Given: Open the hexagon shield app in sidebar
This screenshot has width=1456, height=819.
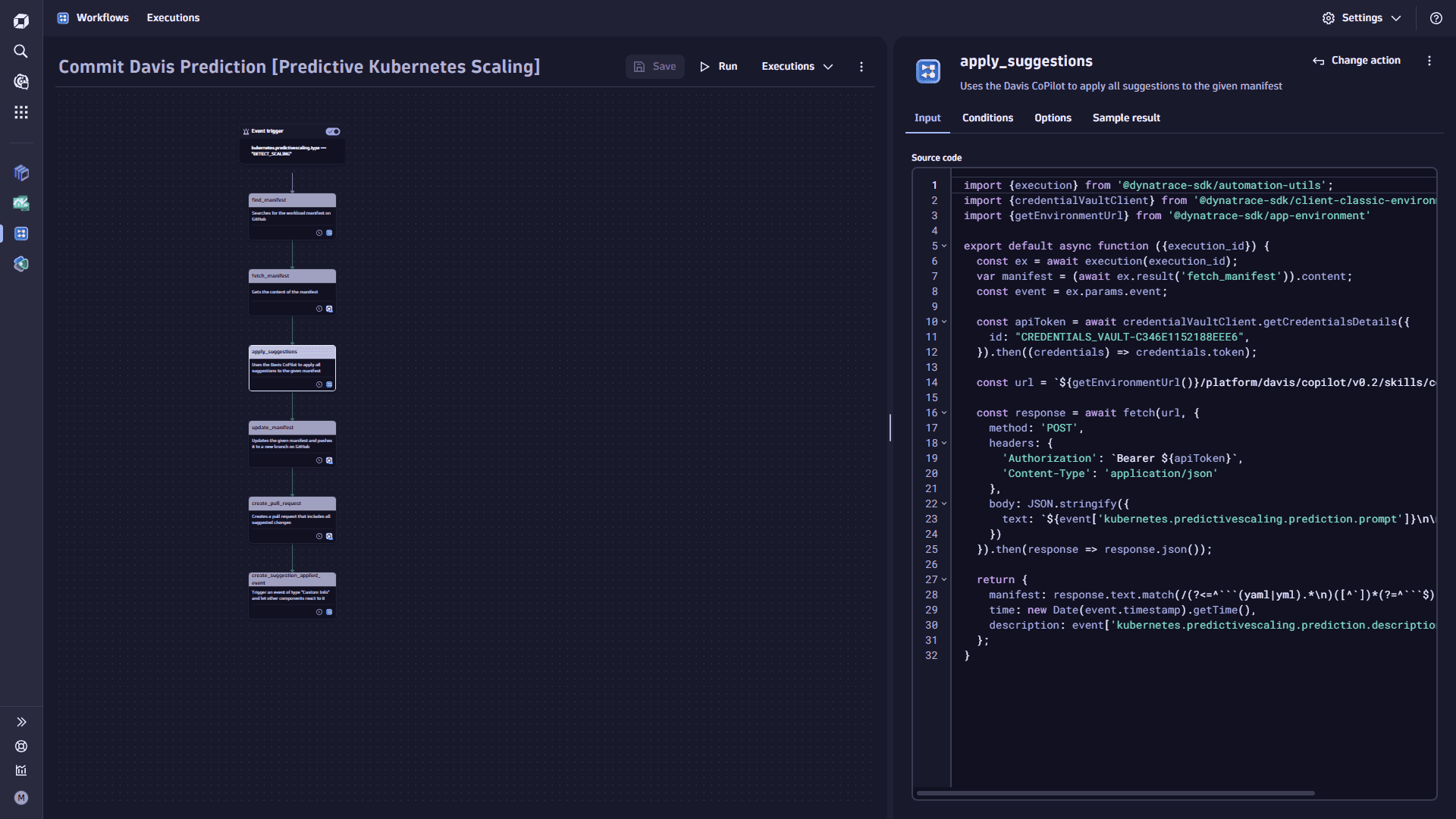Looking at the screenshot, I should point(21,264).
